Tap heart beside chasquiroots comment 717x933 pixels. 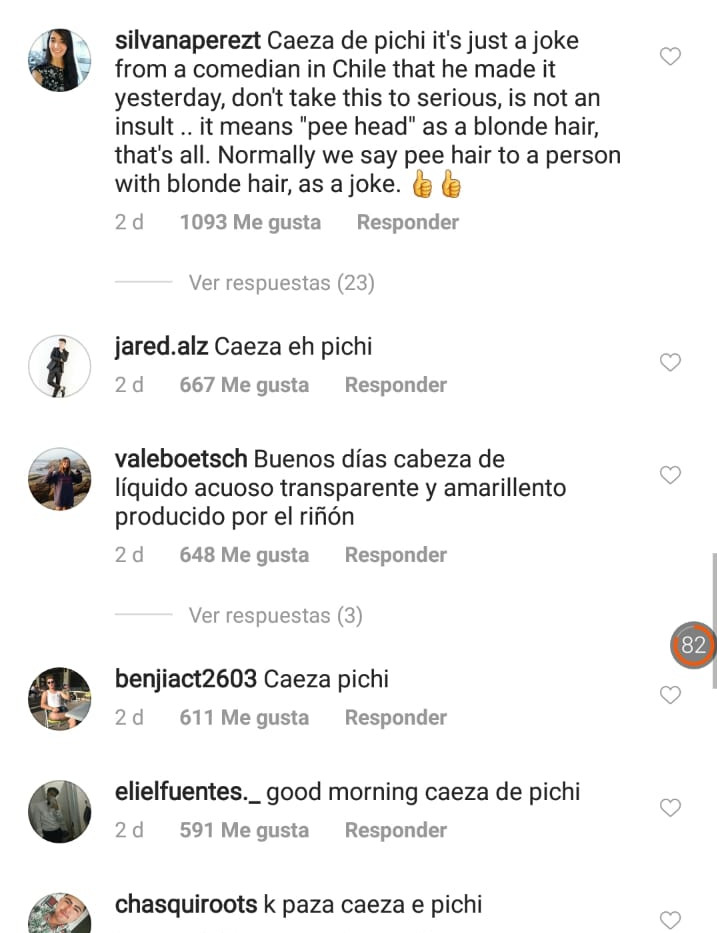671,920
